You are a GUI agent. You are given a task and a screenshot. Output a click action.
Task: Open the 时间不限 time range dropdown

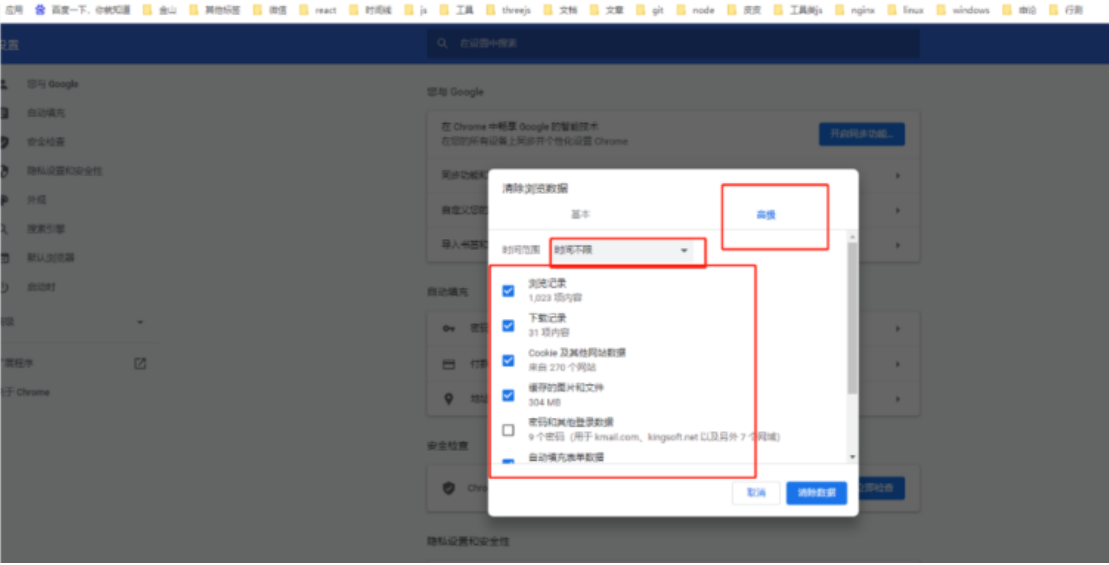622,250
